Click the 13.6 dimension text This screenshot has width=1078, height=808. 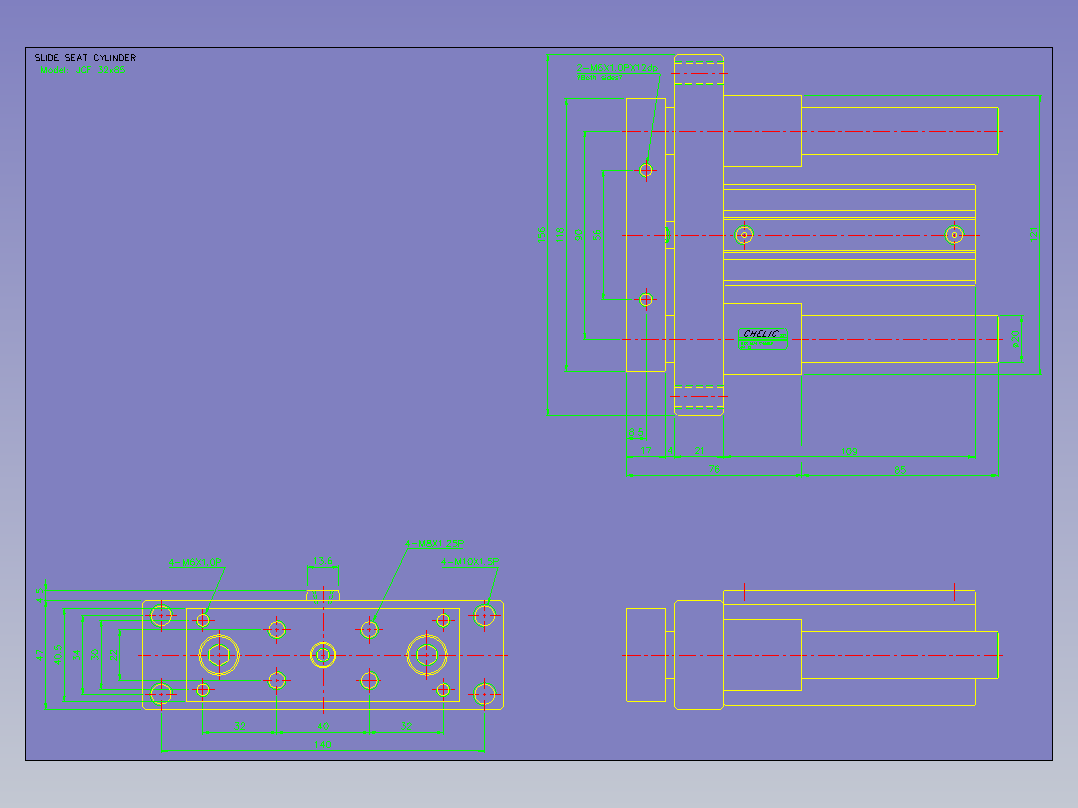point(322,561)
